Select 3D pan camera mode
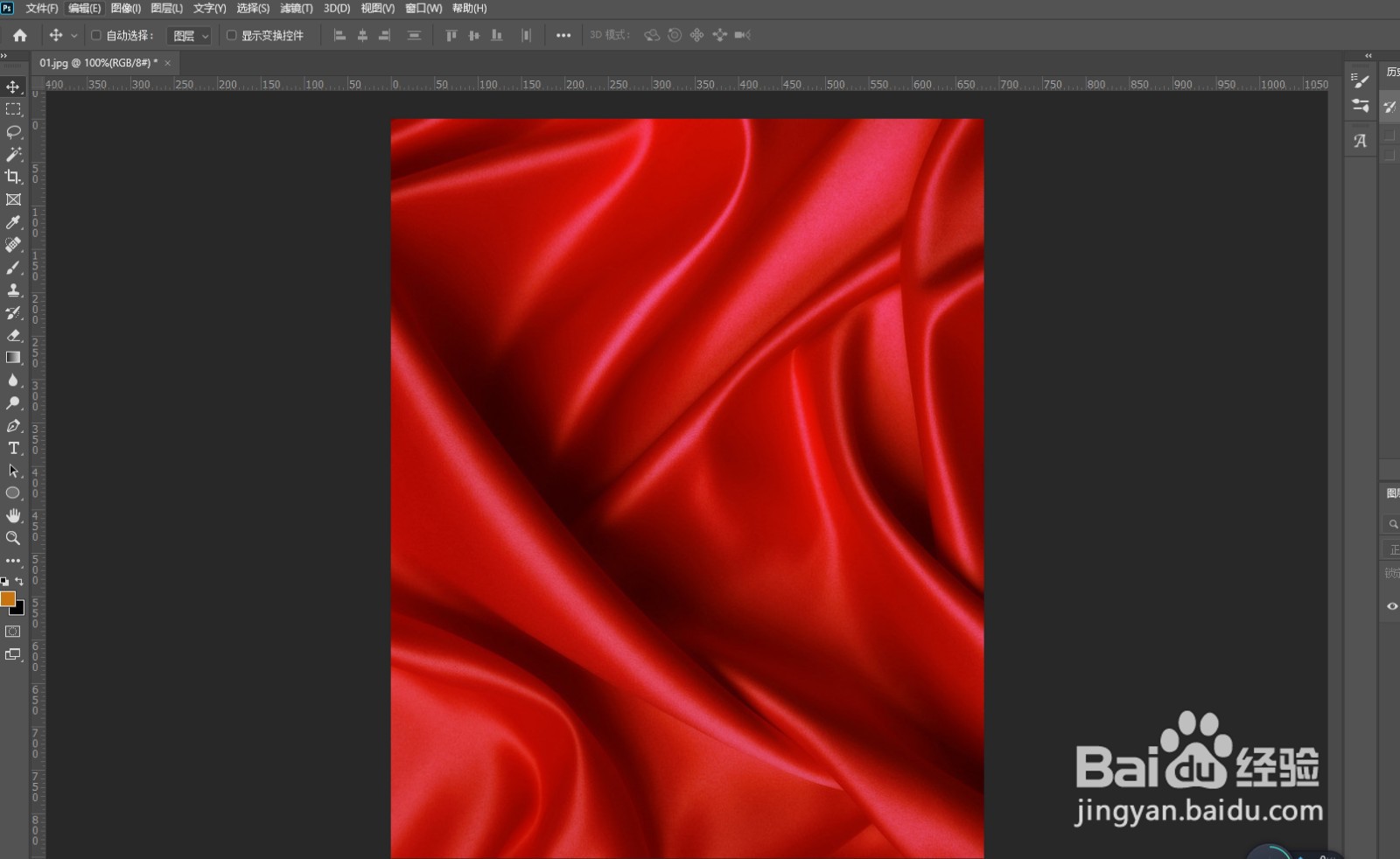This screenshot has height=859, width=1400. click(x=697, y=35)
